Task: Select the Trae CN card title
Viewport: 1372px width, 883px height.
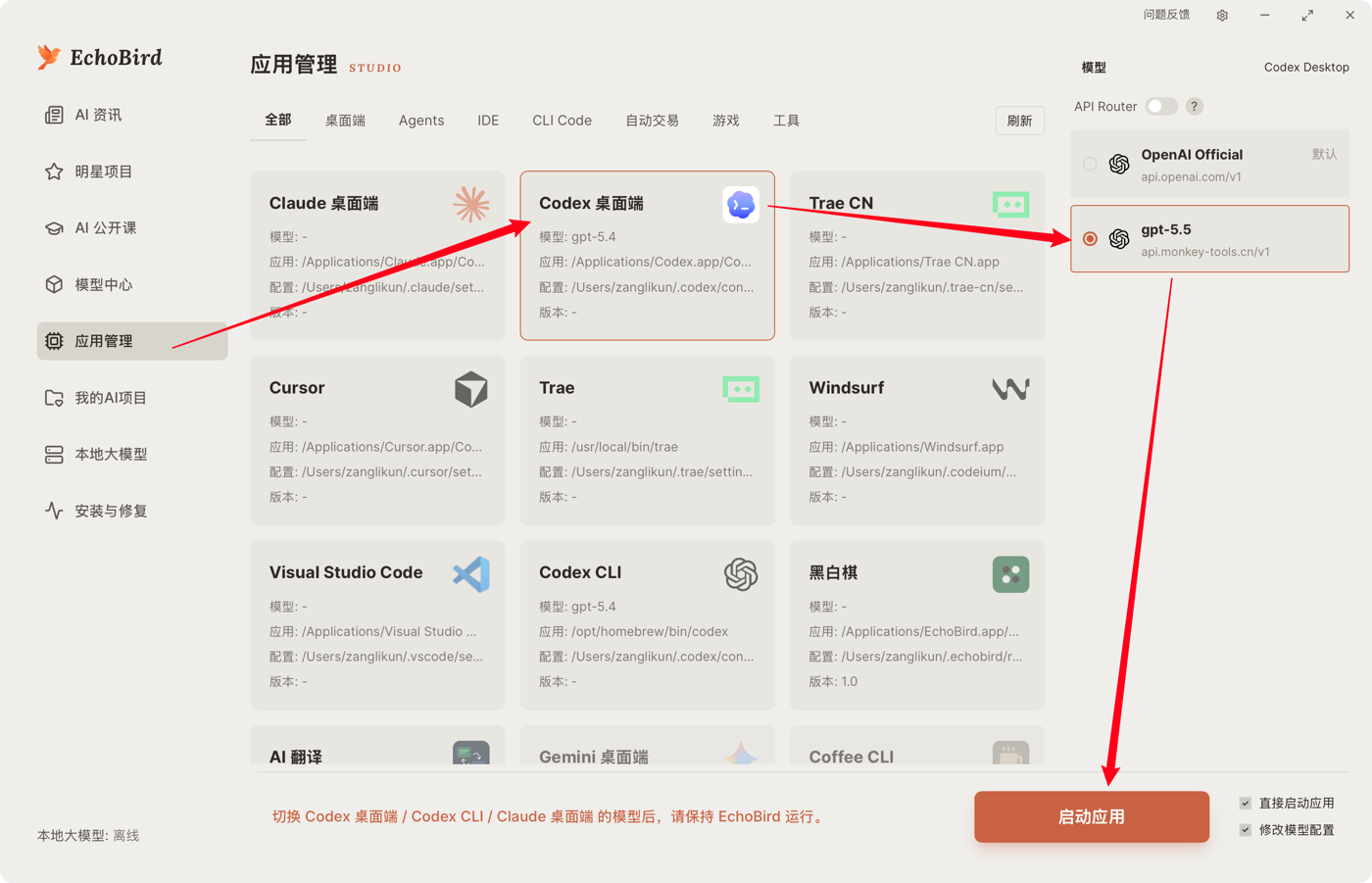Action: [841, 203]
